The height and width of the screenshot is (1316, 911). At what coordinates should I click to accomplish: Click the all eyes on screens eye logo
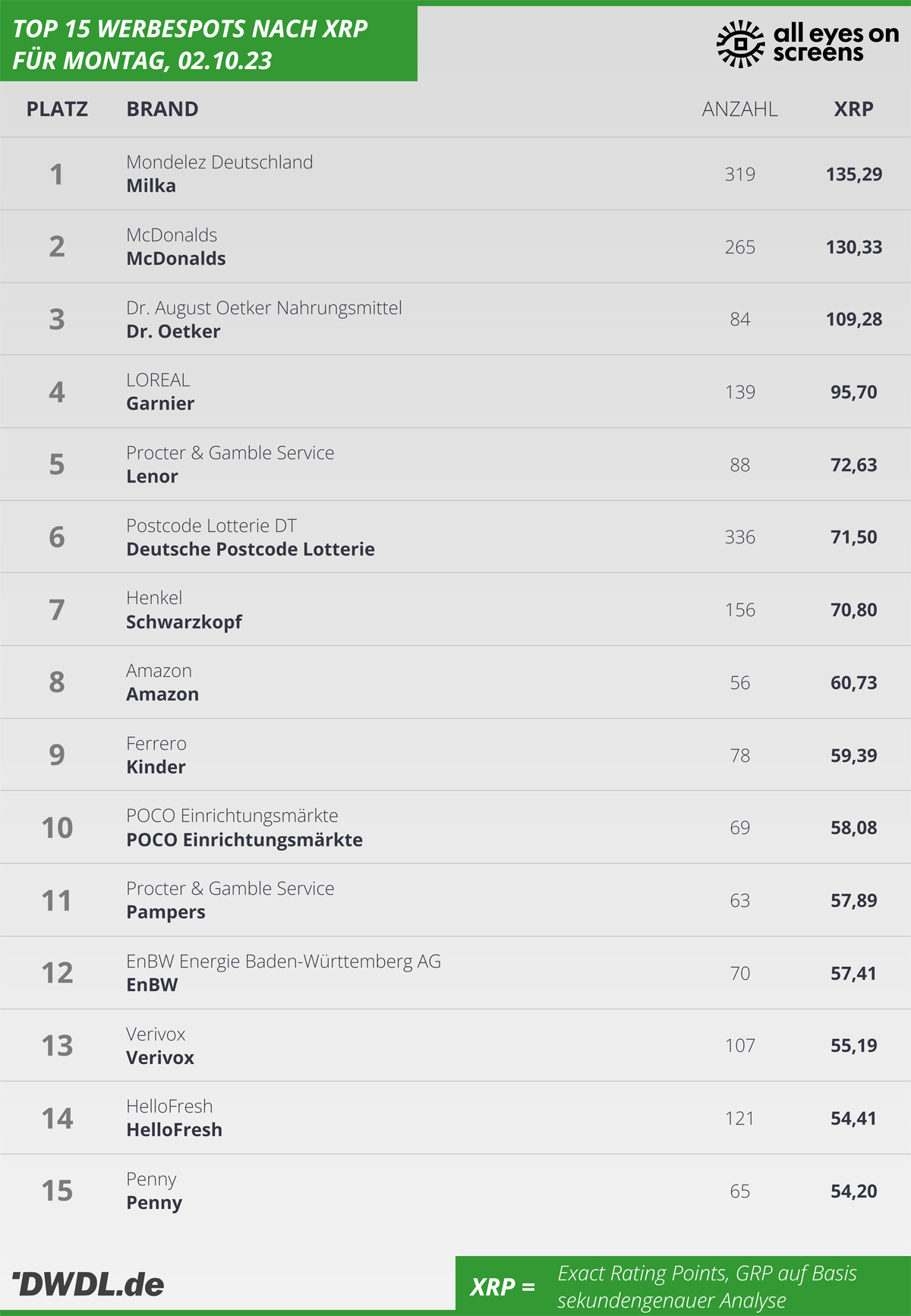pos(740,44)
